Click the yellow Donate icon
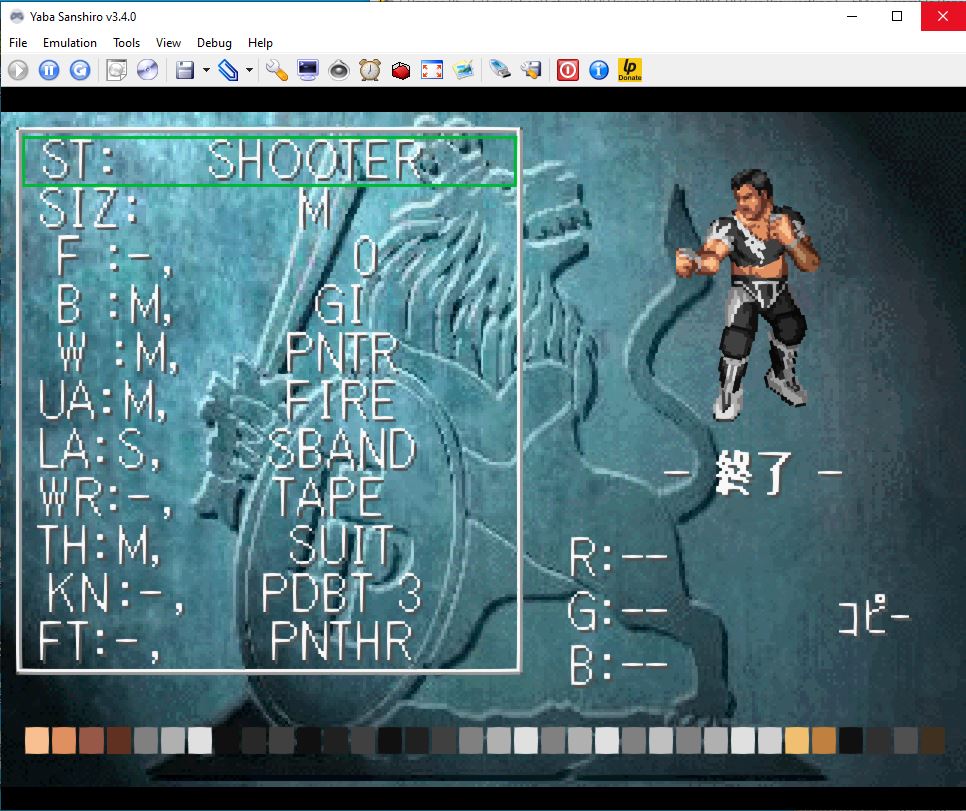 [630, 70]
